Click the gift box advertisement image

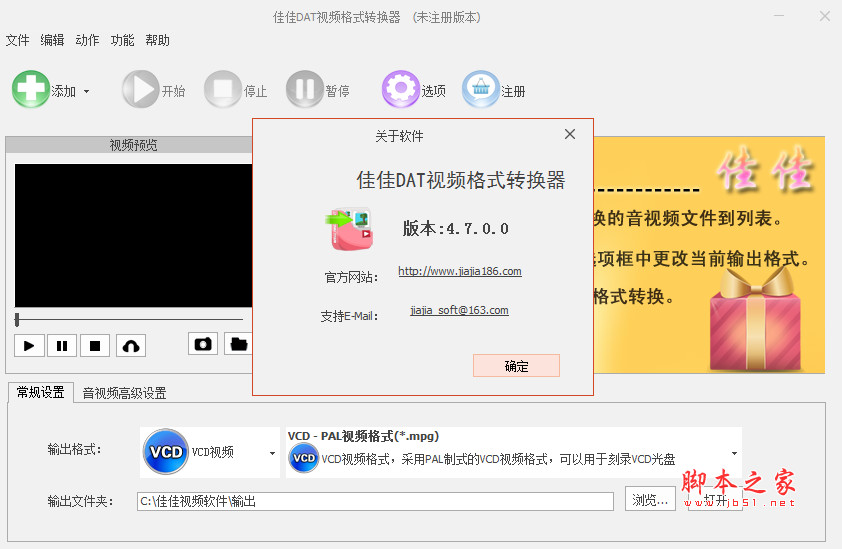(x=755, y=318)
